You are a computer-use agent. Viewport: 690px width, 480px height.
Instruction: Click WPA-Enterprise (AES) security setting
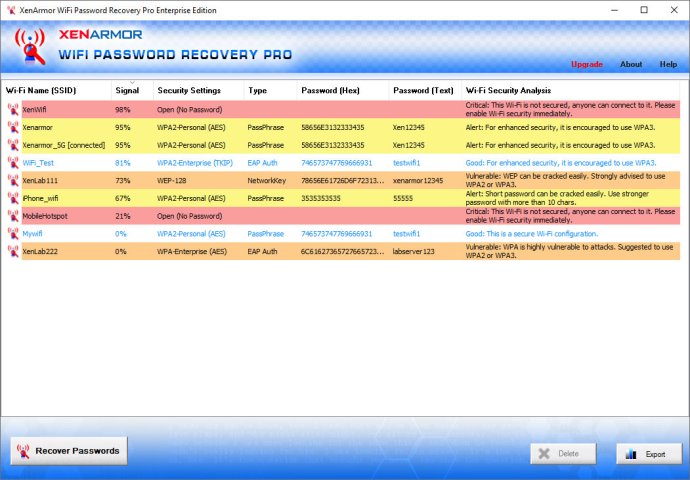pos(192,252)
